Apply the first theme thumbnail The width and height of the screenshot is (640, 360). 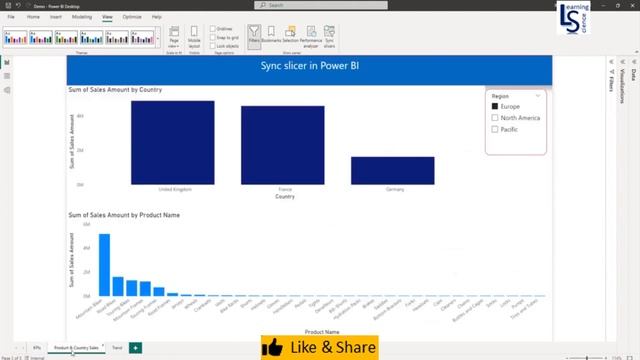click(16, 38)
